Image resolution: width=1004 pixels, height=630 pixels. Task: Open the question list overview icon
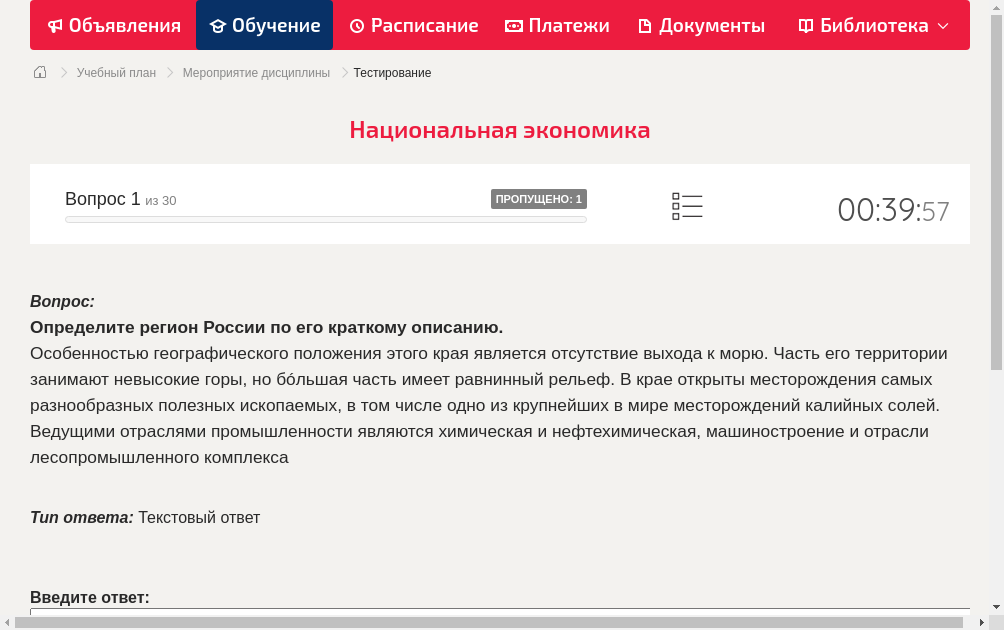pyautogui.click(x=687, y=206)
